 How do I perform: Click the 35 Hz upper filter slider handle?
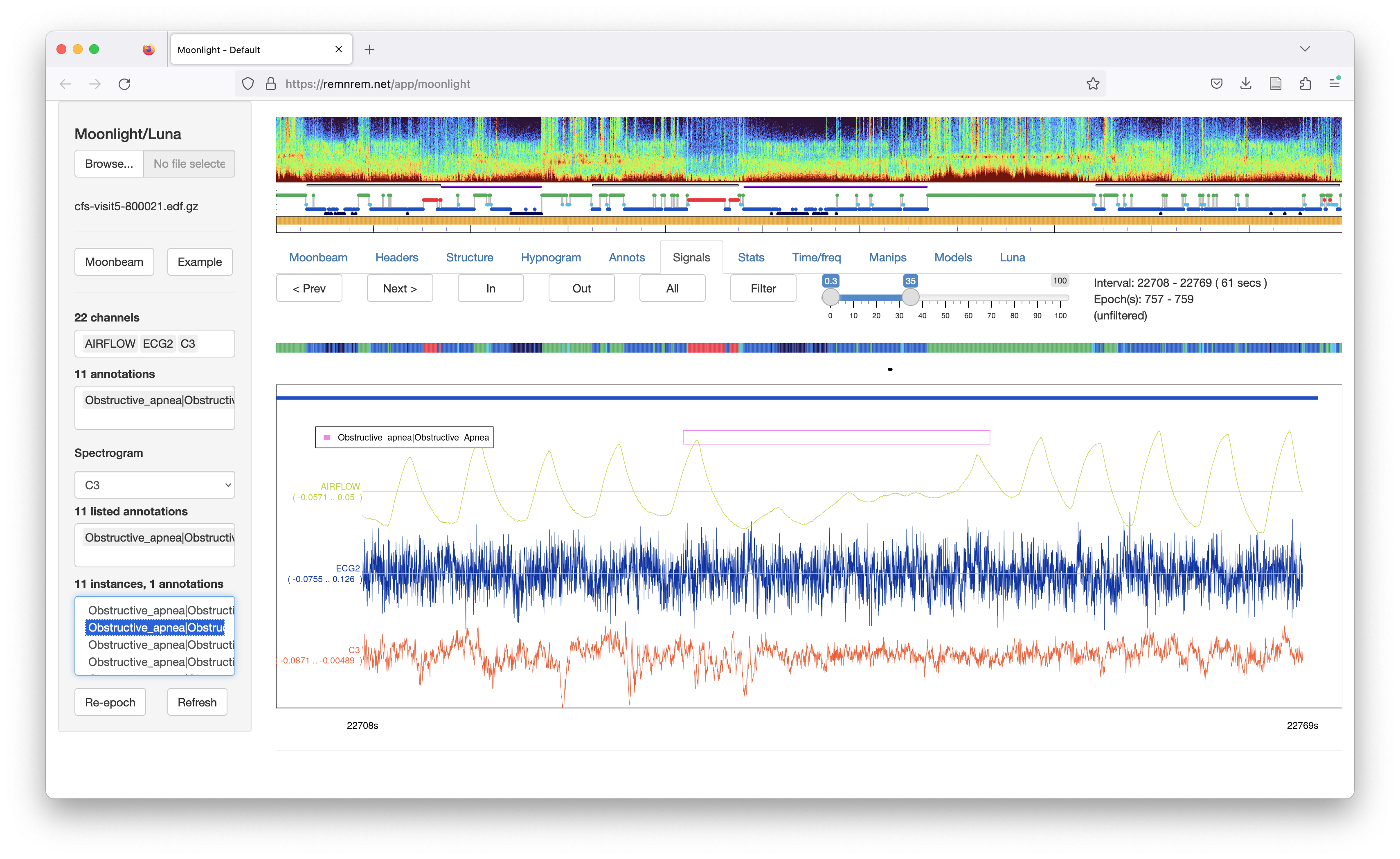point(910,297)
